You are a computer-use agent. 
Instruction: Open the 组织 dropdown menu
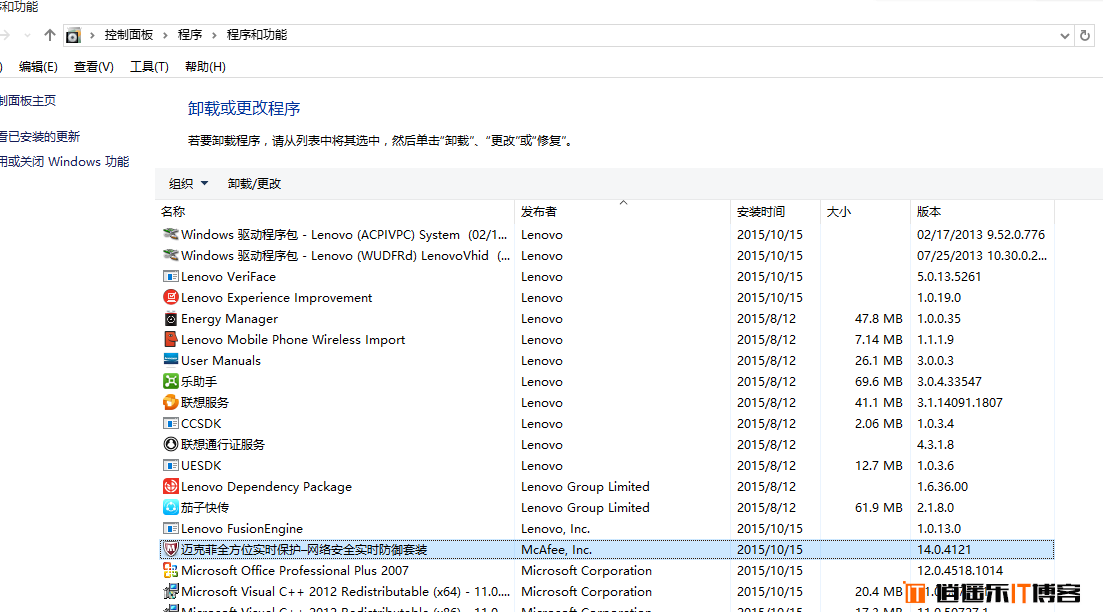pos(188,184)
